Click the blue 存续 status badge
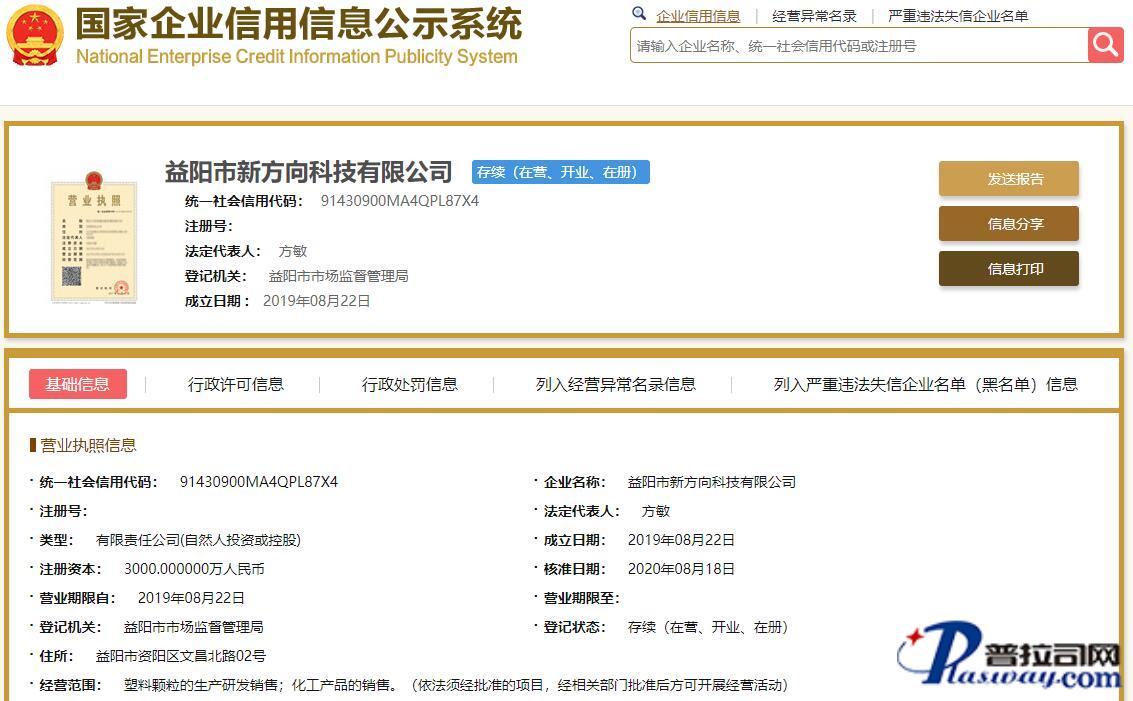 [560, 172]
